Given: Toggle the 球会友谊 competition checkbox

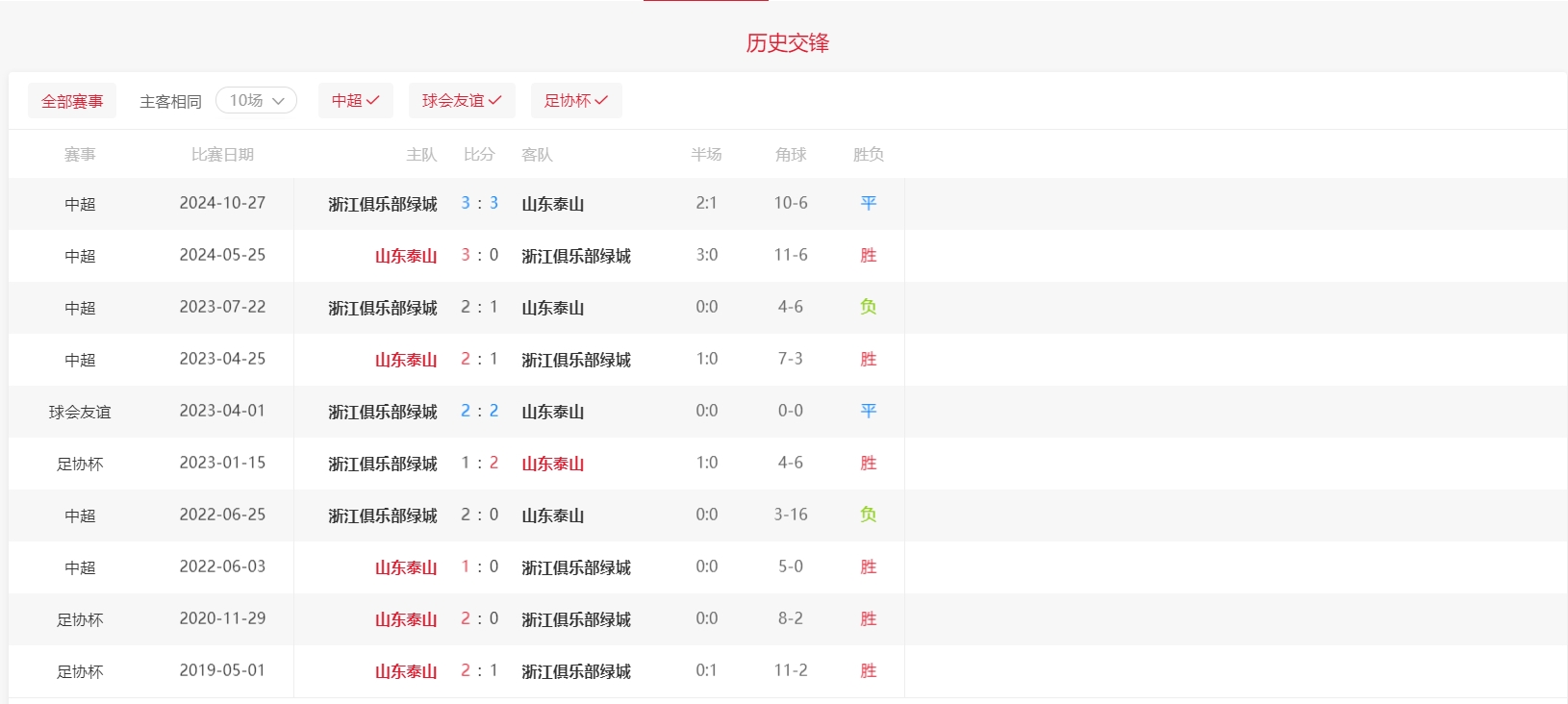Looking at the screenshot, I should point(462,100).
